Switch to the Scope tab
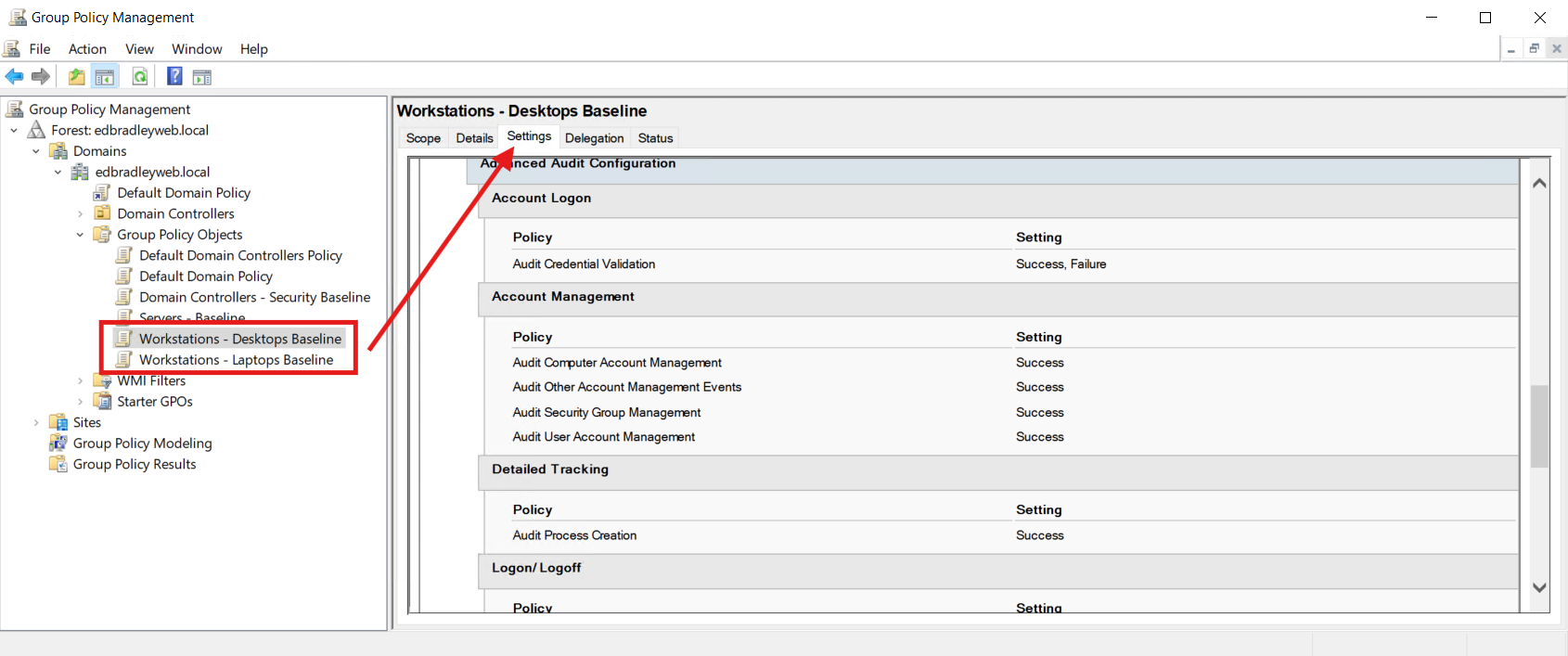The image size is (1568, 656). tap(423, 138)
